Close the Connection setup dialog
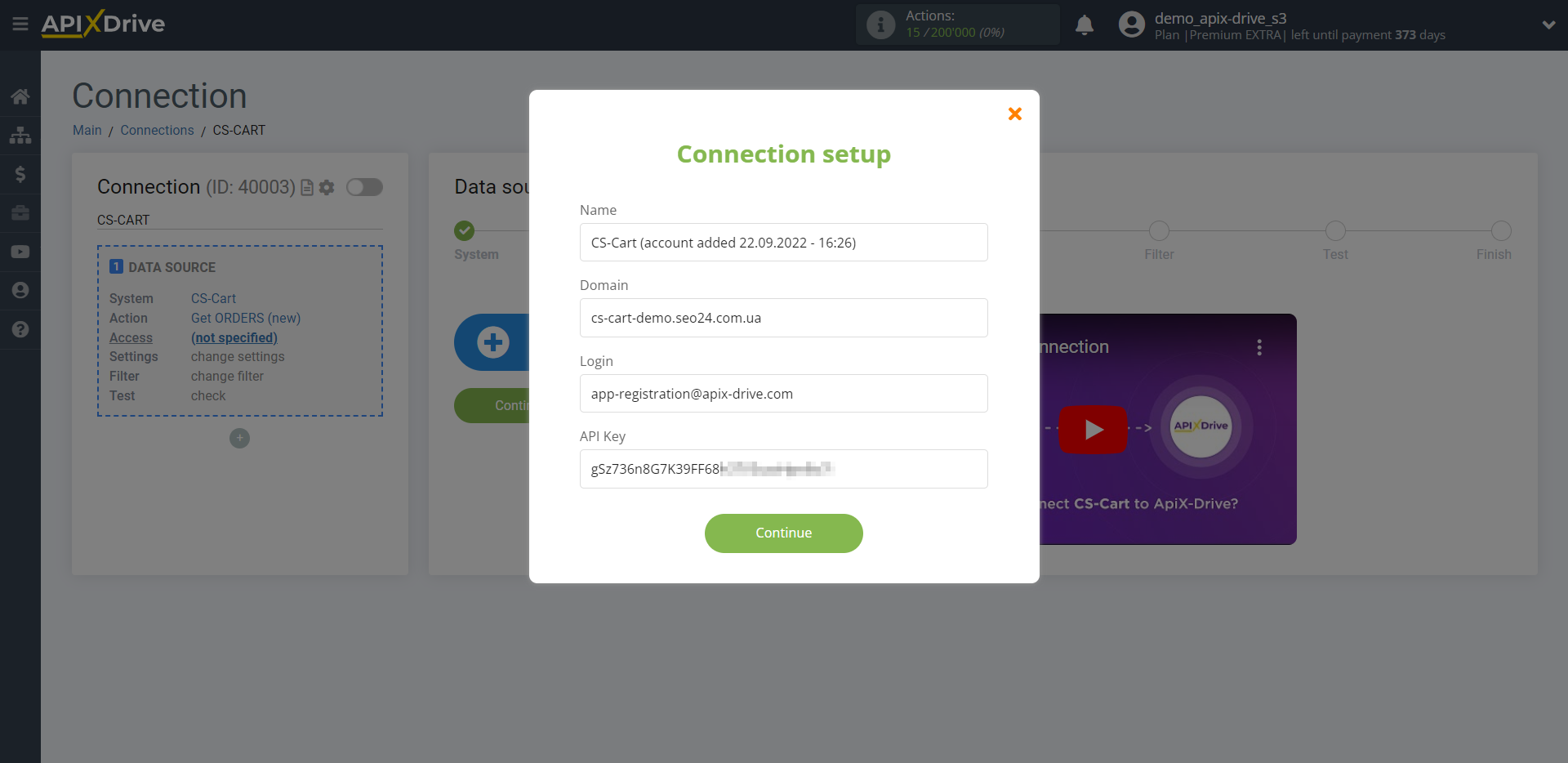 1015,114
